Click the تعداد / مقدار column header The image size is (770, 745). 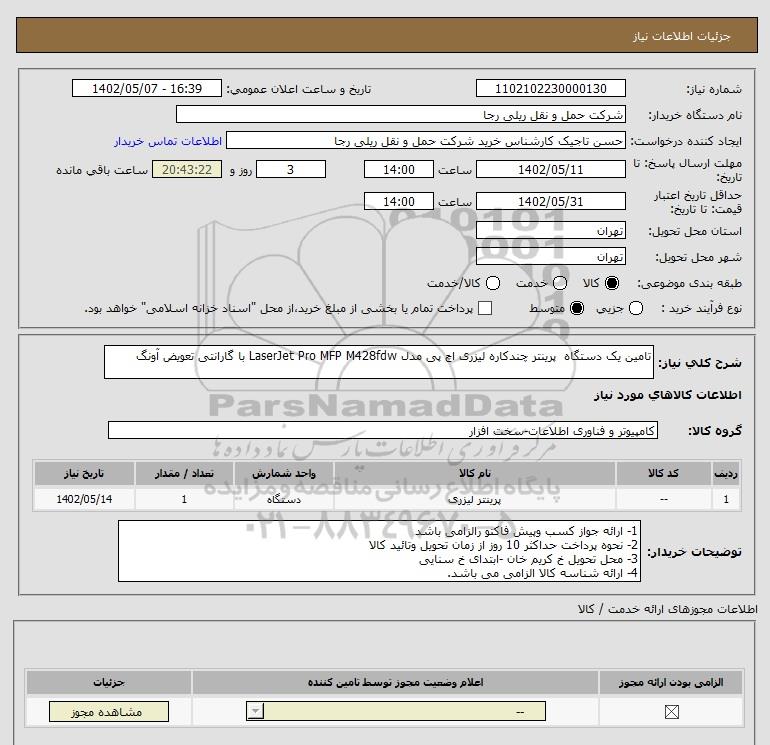point(184,473)
